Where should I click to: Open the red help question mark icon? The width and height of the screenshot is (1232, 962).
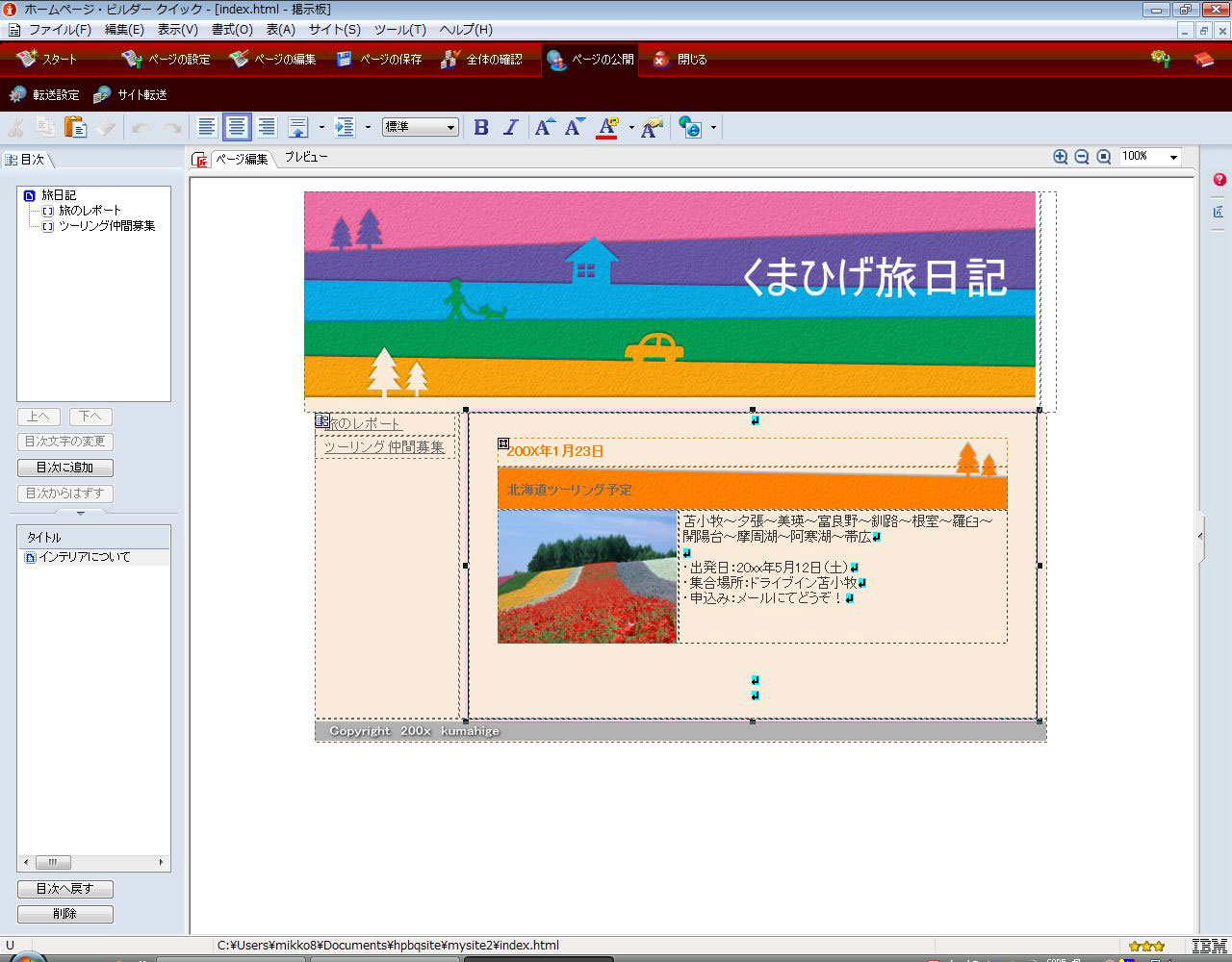1219,180
